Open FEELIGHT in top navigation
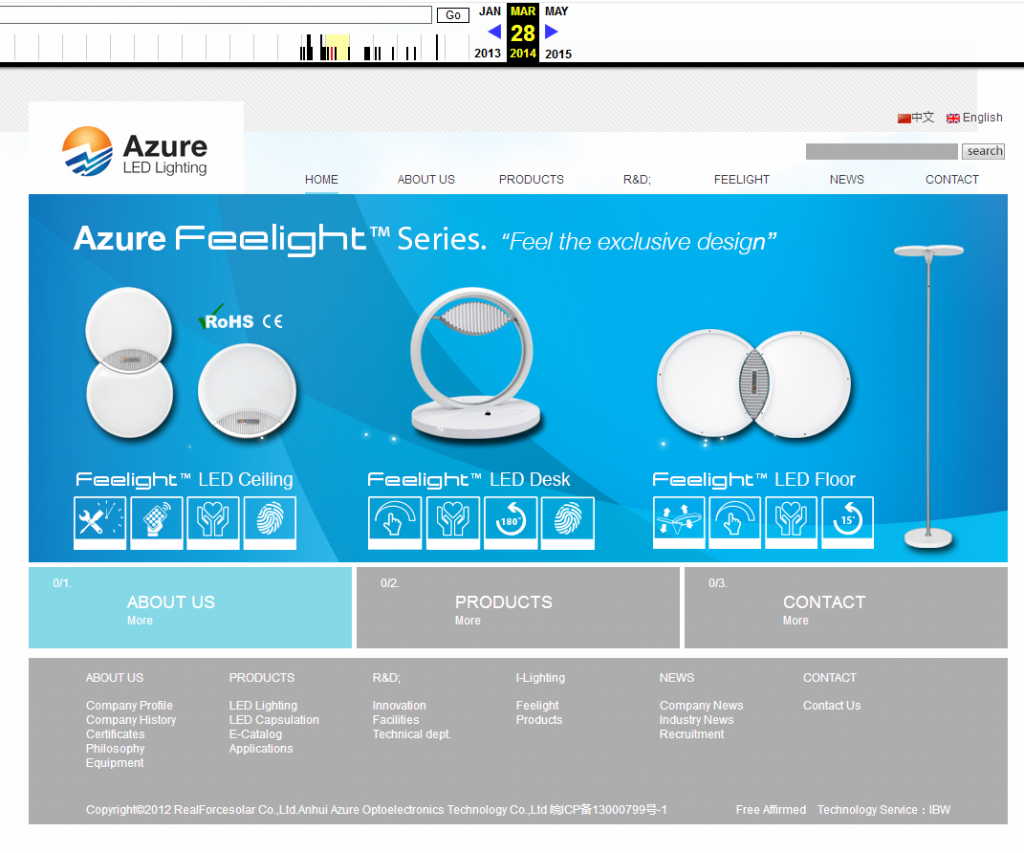1024x853 pixels. point(741,180)
